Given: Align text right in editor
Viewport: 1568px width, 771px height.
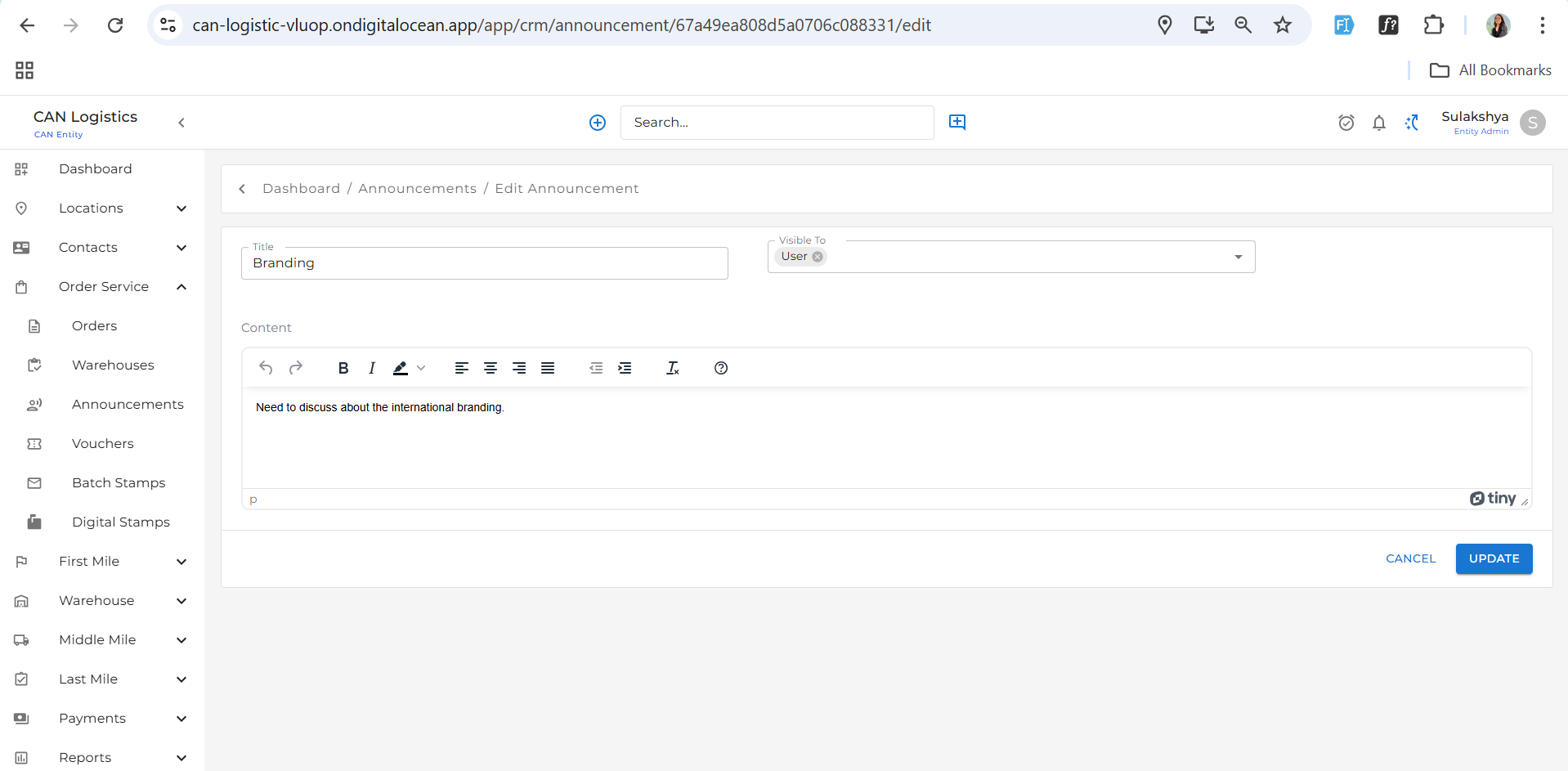Looking at the screenshot, I should pyautogui.click(x=519, y=368).
